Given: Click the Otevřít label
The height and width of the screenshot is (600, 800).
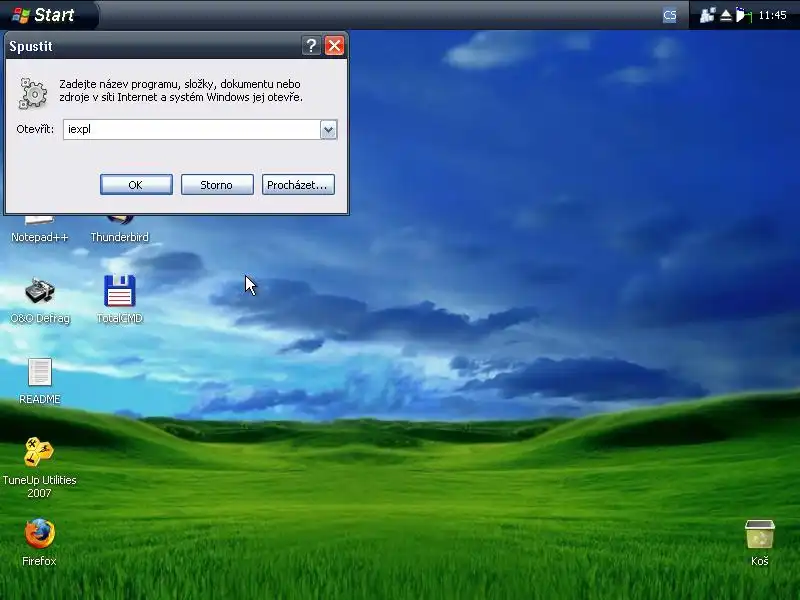Looking at the screenshot, I should (x=35, y=129).
